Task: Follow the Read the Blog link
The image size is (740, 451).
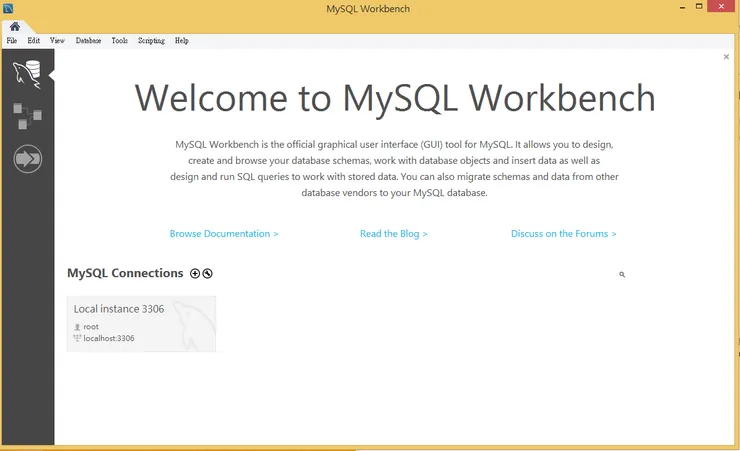Action: (393, 234)
